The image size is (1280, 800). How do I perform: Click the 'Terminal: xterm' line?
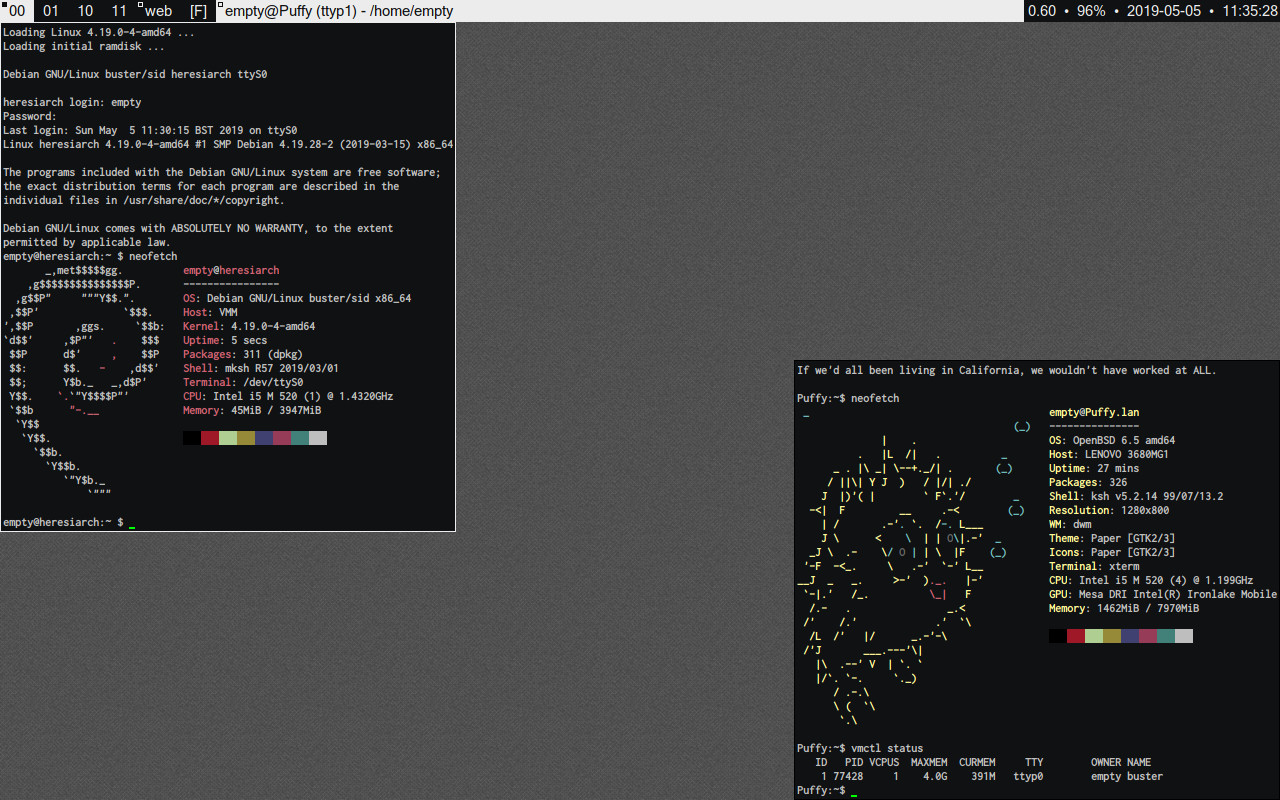(x=1094, y=566)
